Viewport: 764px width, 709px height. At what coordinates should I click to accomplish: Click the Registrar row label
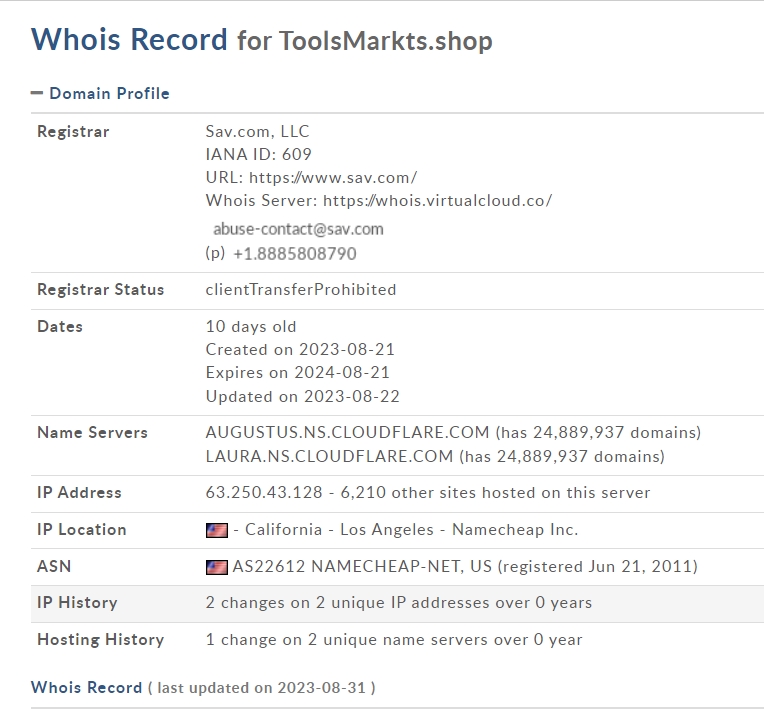(x=73, y=132)
